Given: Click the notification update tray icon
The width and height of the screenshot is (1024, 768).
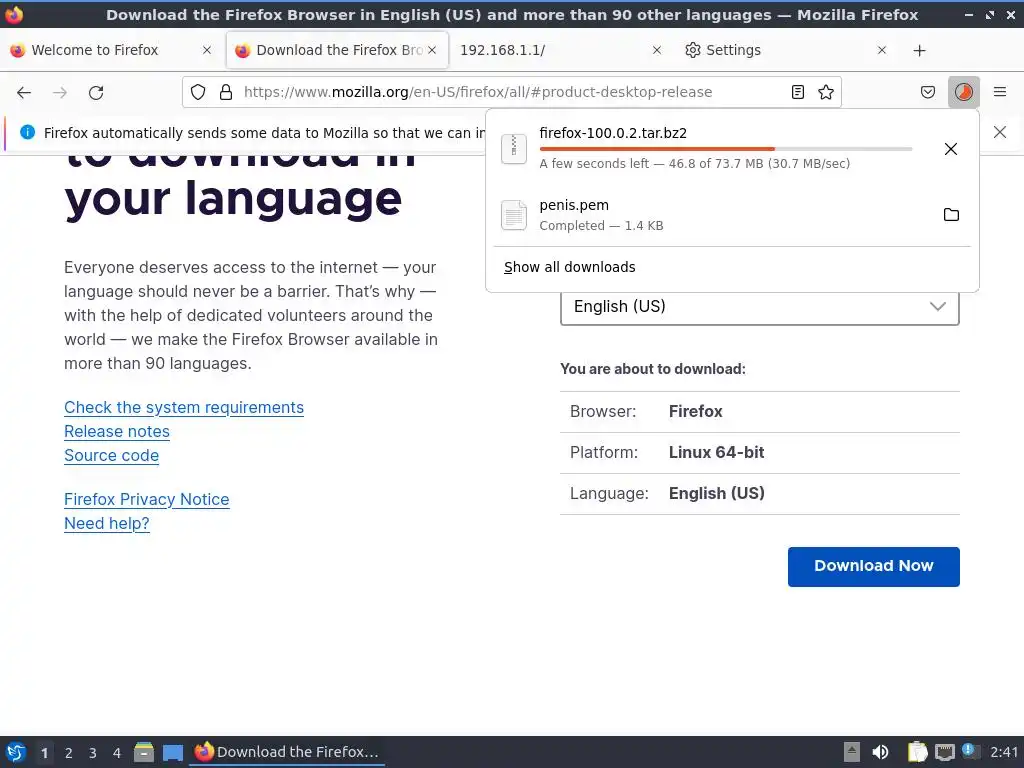Looking at the screenshot, I should (970, 751).
